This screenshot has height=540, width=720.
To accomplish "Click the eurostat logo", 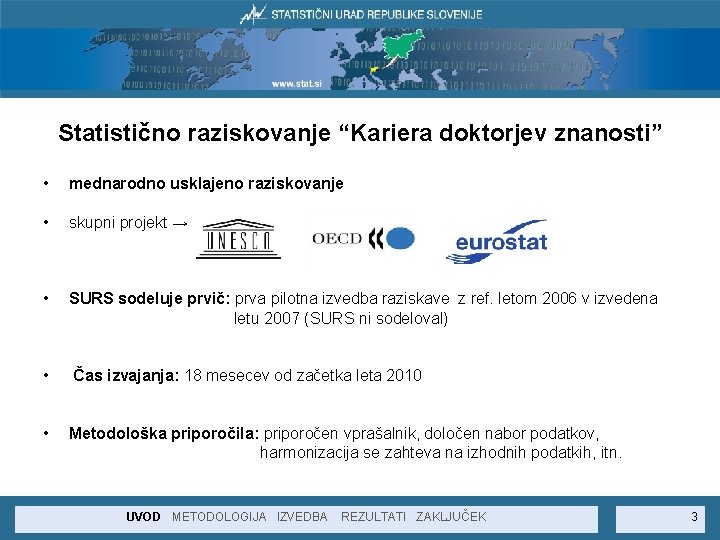I will [497, 242].
